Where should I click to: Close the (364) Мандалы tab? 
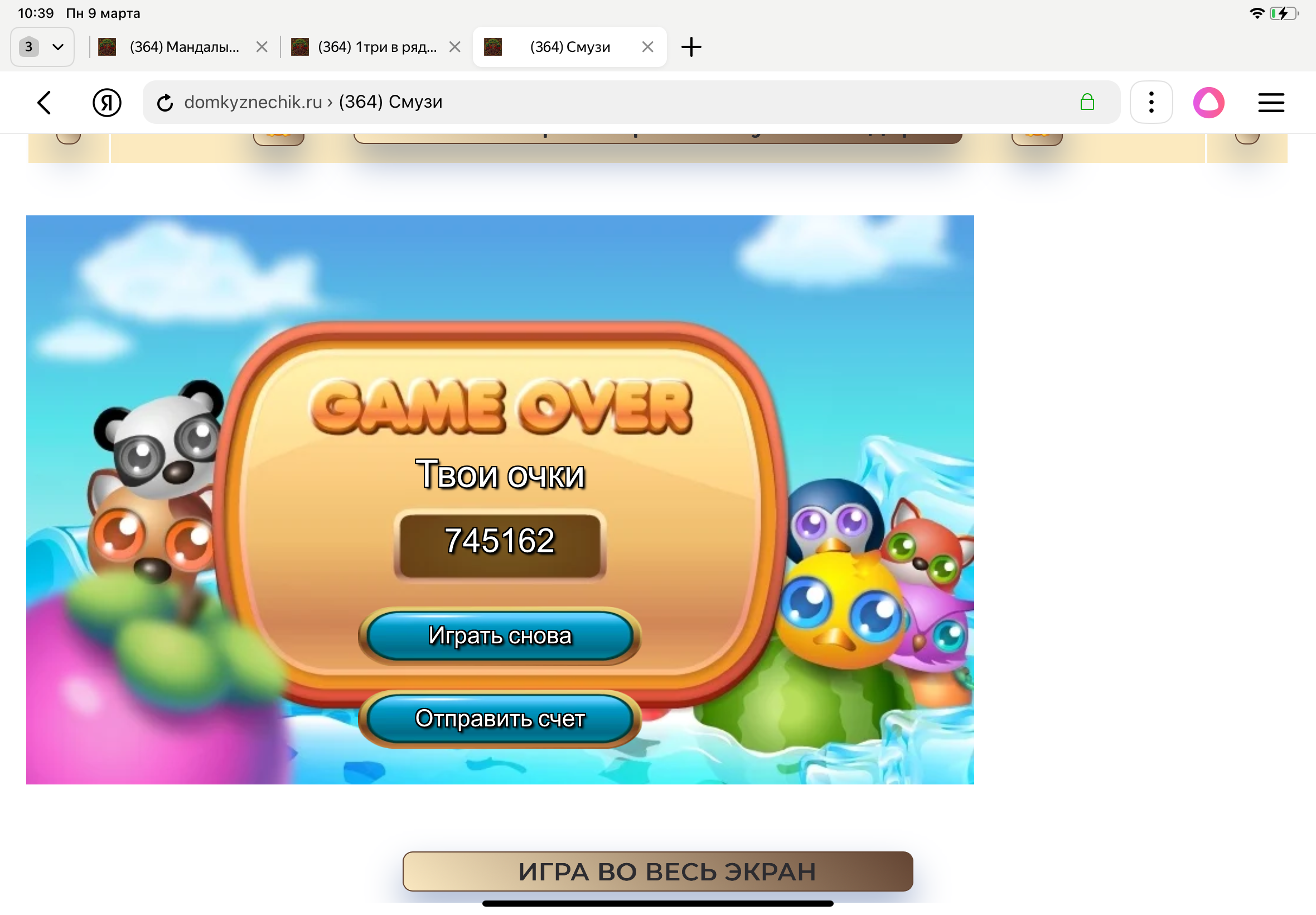tap(262, 47)
